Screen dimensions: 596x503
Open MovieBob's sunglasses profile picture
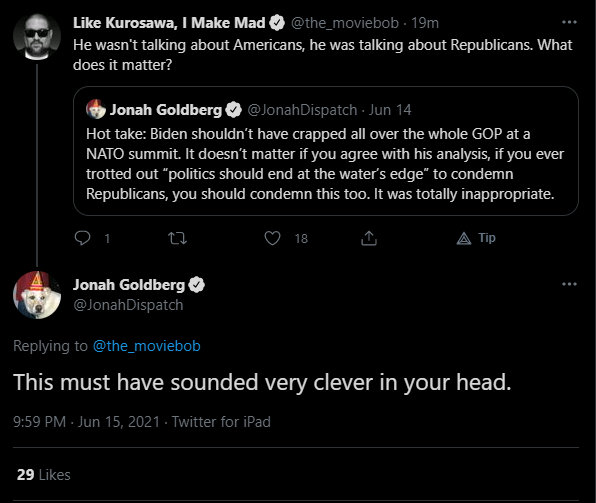[37, 37]
